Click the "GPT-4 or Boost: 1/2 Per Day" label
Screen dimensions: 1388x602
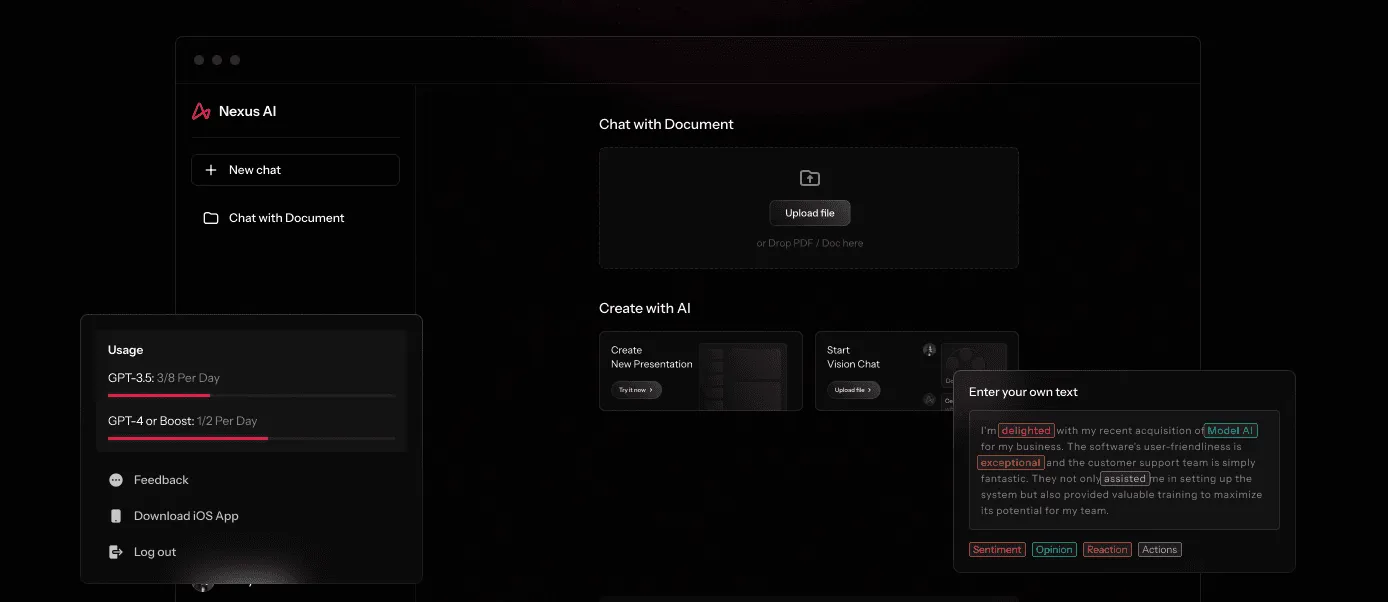click(183, 421)
